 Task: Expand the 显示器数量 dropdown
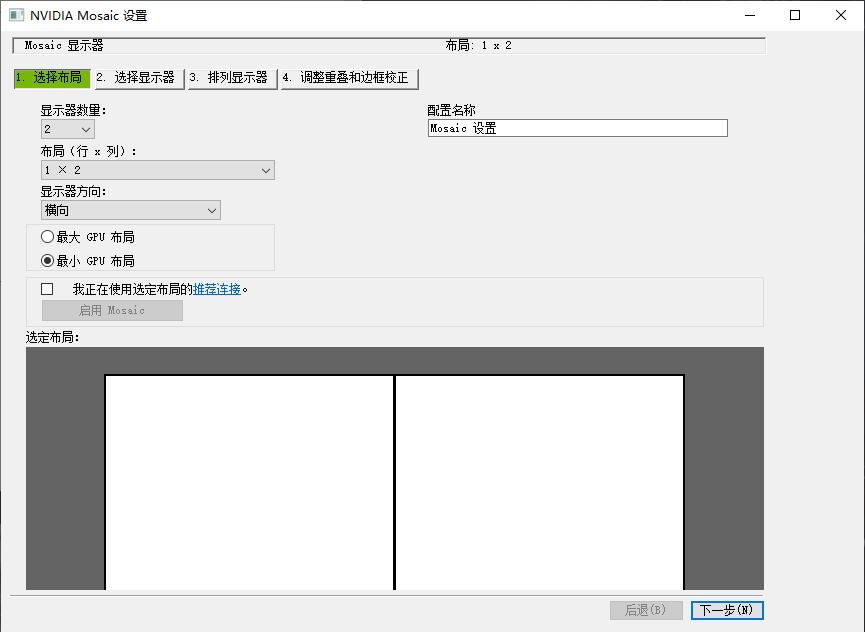[x=68, y=129]
